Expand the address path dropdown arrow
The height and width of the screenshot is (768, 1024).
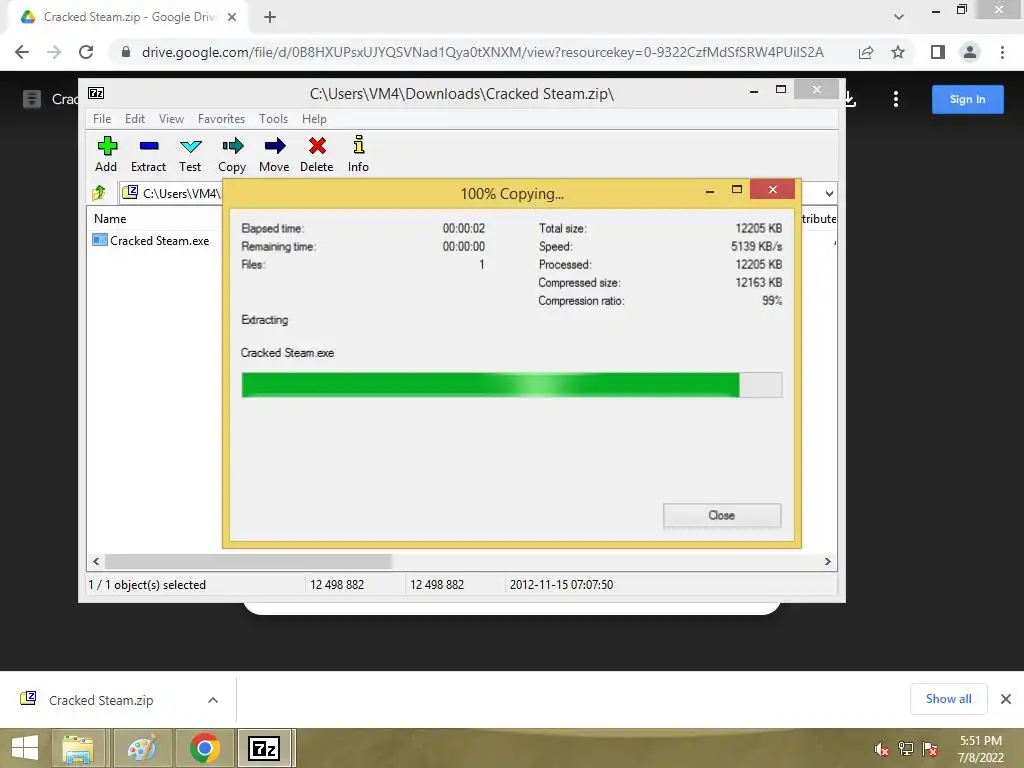tap(829, 193)
